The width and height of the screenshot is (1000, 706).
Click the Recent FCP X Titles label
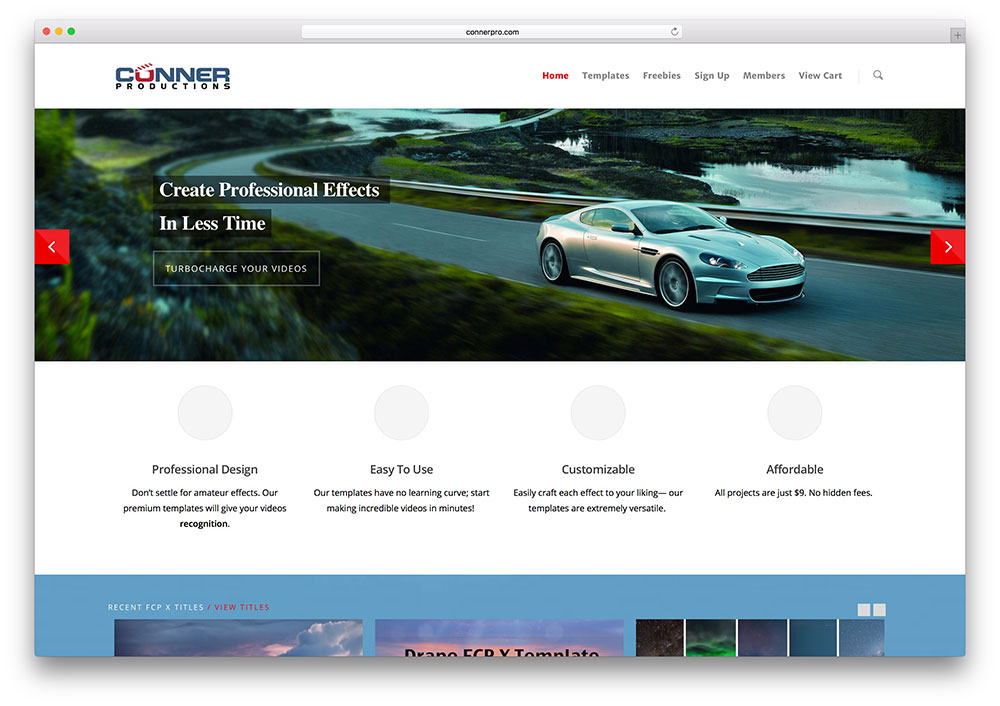pyautogui.click(x=156, y=607)
